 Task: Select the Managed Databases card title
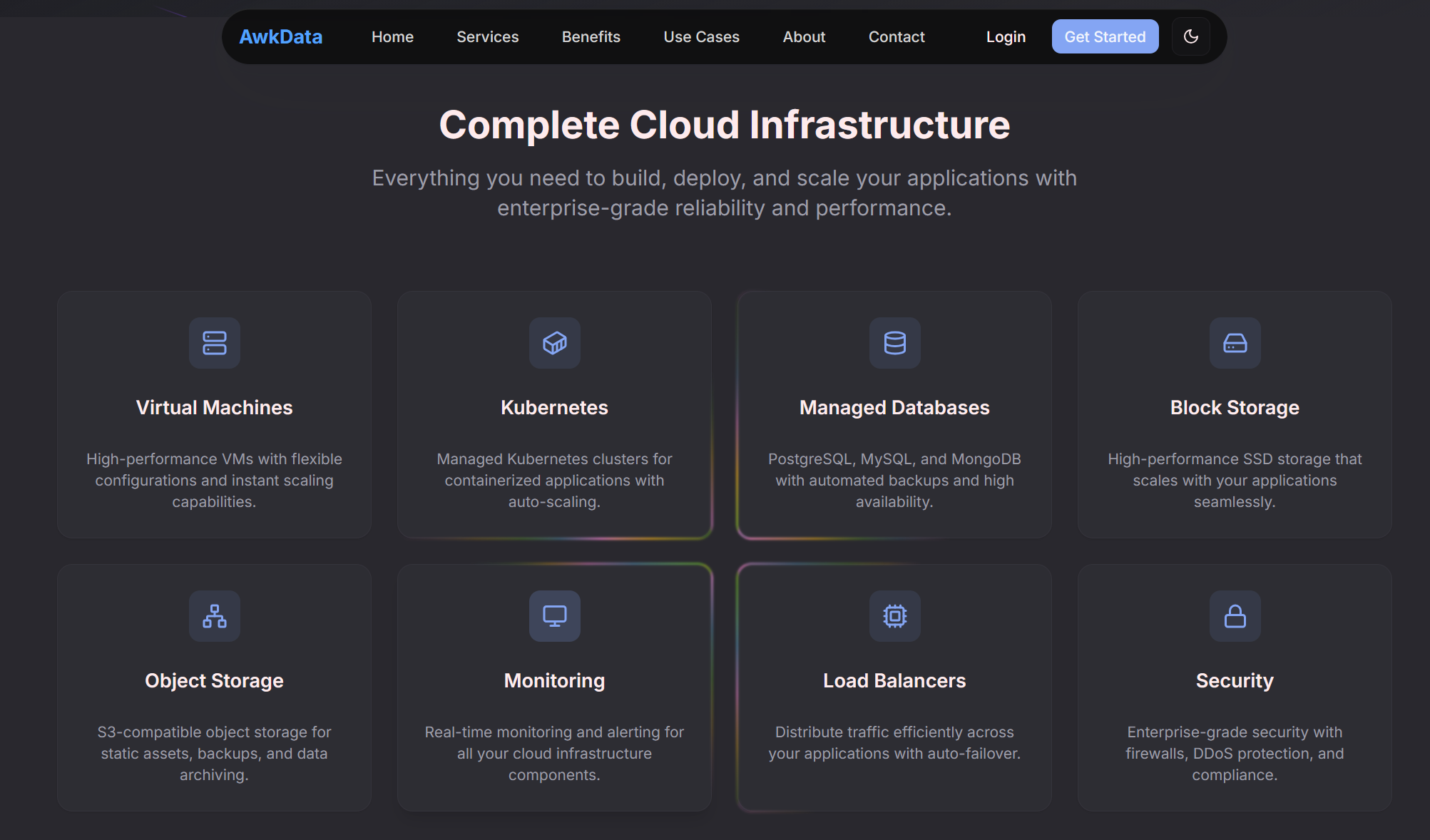click(894, 408)
